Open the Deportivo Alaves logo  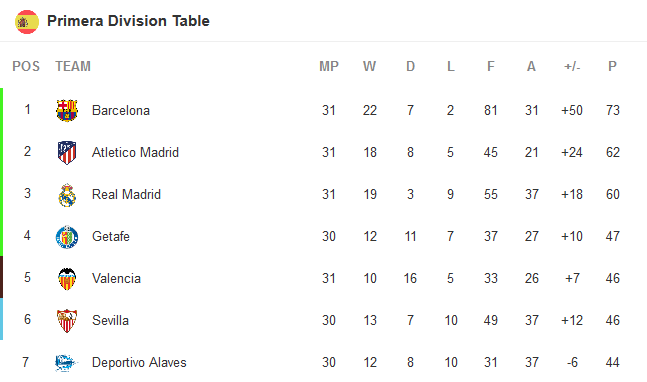[66, 363]
